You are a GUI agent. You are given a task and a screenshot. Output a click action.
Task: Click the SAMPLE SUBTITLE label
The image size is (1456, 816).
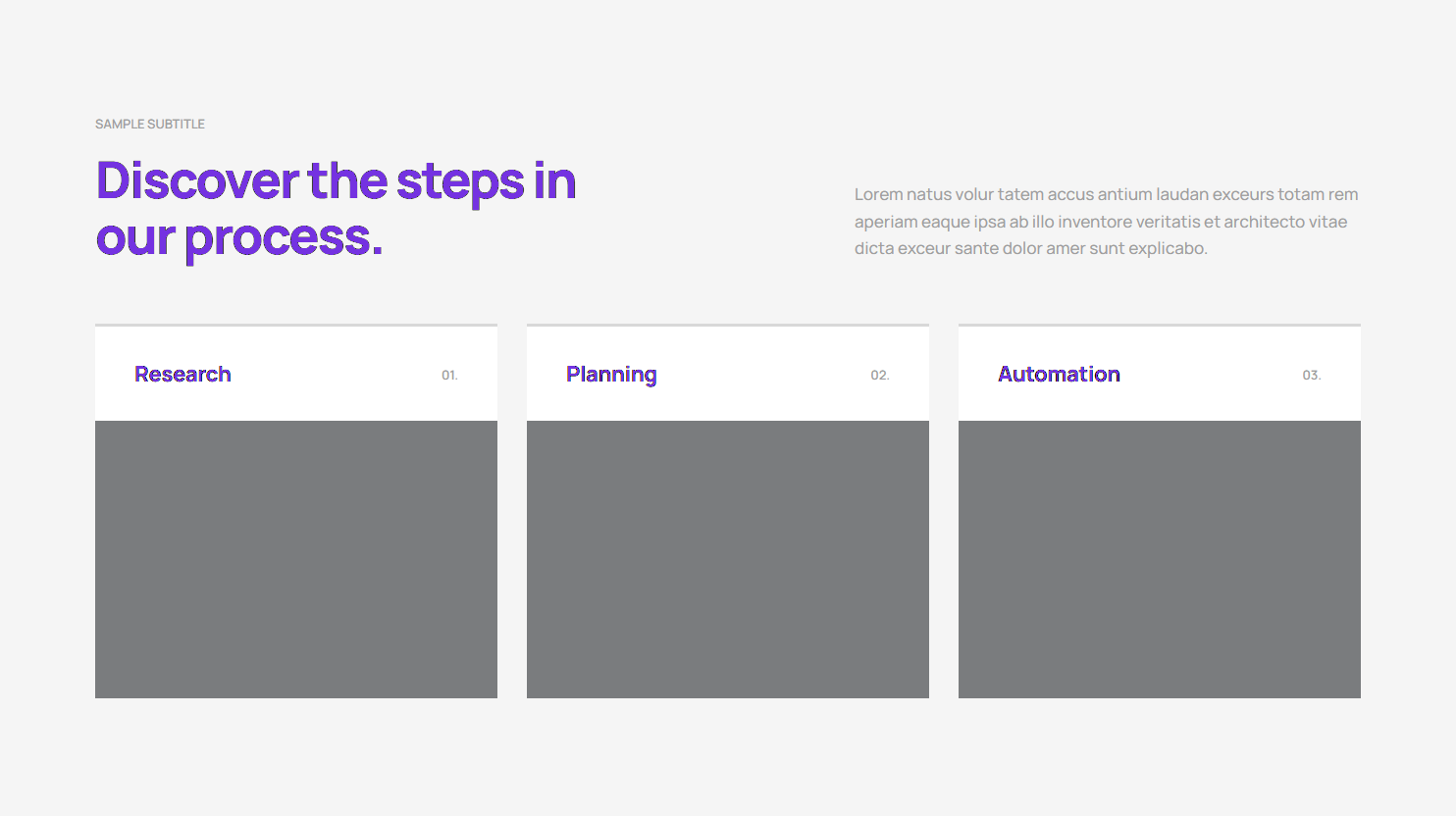click(x=150, y=125)
